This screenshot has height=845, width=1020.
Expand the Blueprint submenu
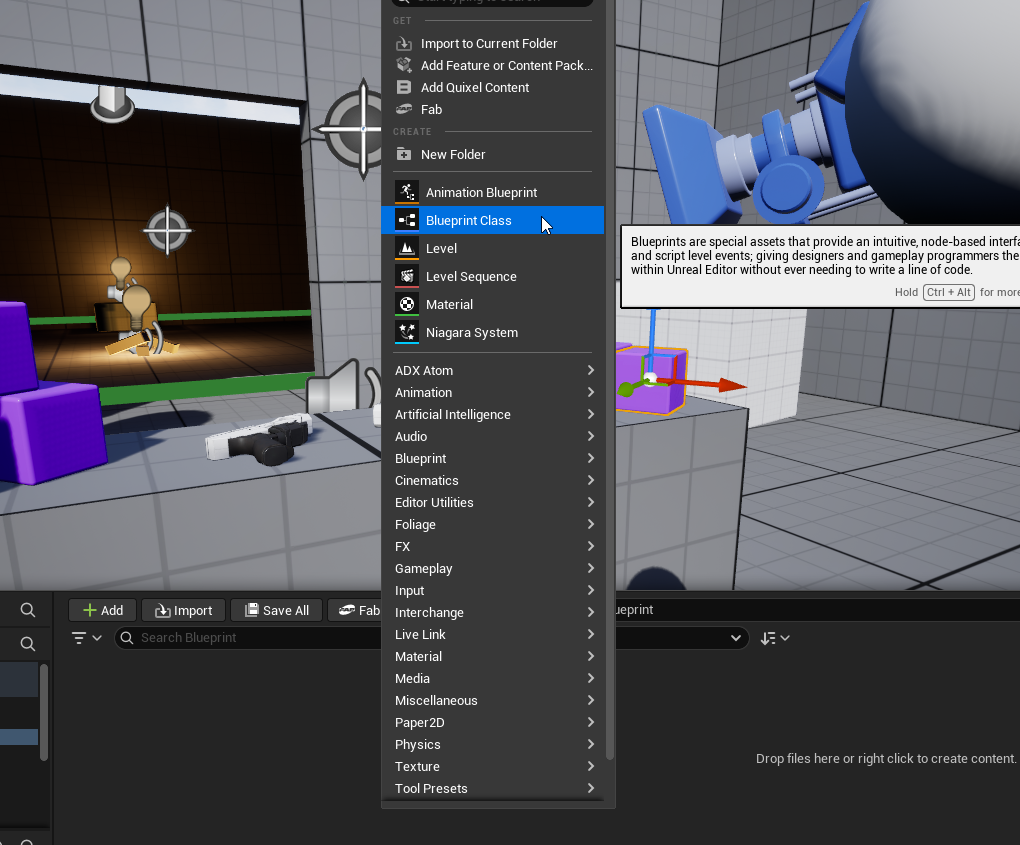pos(494,459)
